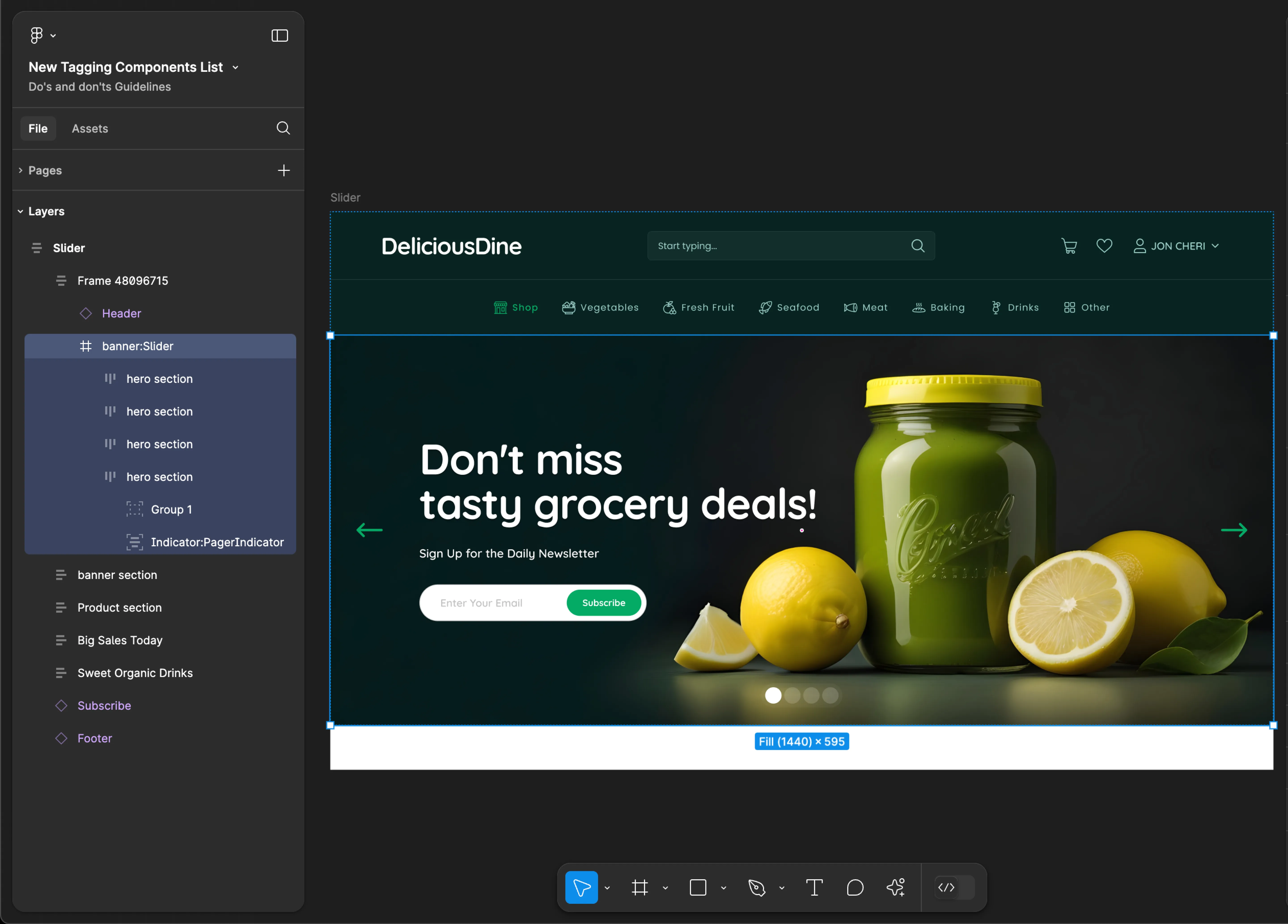Image resolution: width=1288 pixels, height=924 pixels.
Task: Select the text tool icon
Action: [814, 887]
